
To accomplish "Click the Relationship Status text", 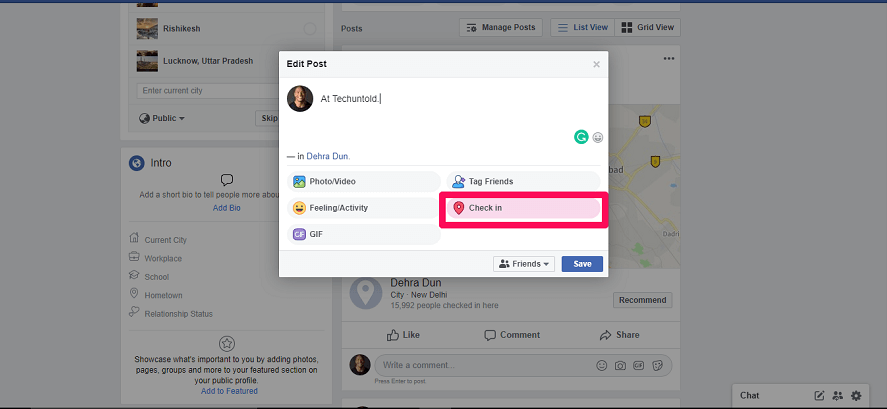I will tap(179, 314).
